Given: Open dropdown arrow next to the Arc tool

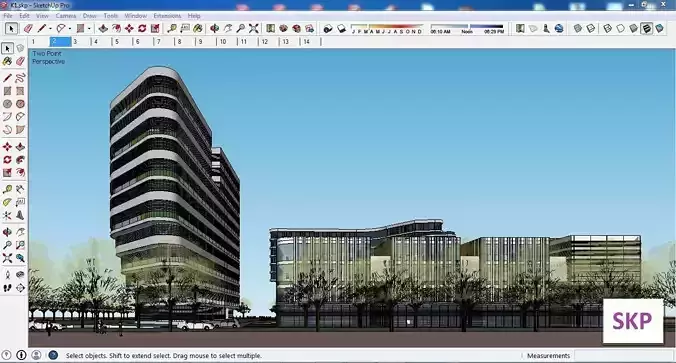Looking at the screenshot, I should (x=70, y=29).
